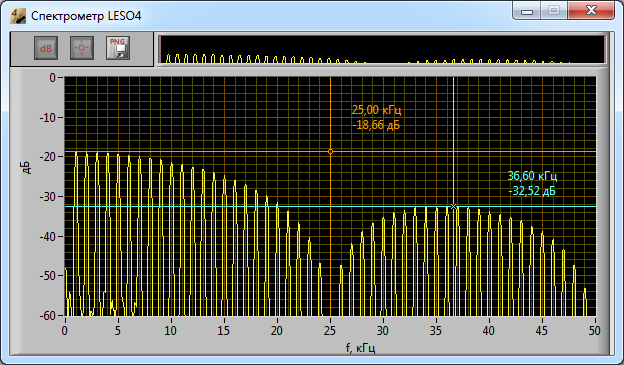624x365 pixels.
Task: Click the 0 label on the frequency axis
Action: pos(64,331)
